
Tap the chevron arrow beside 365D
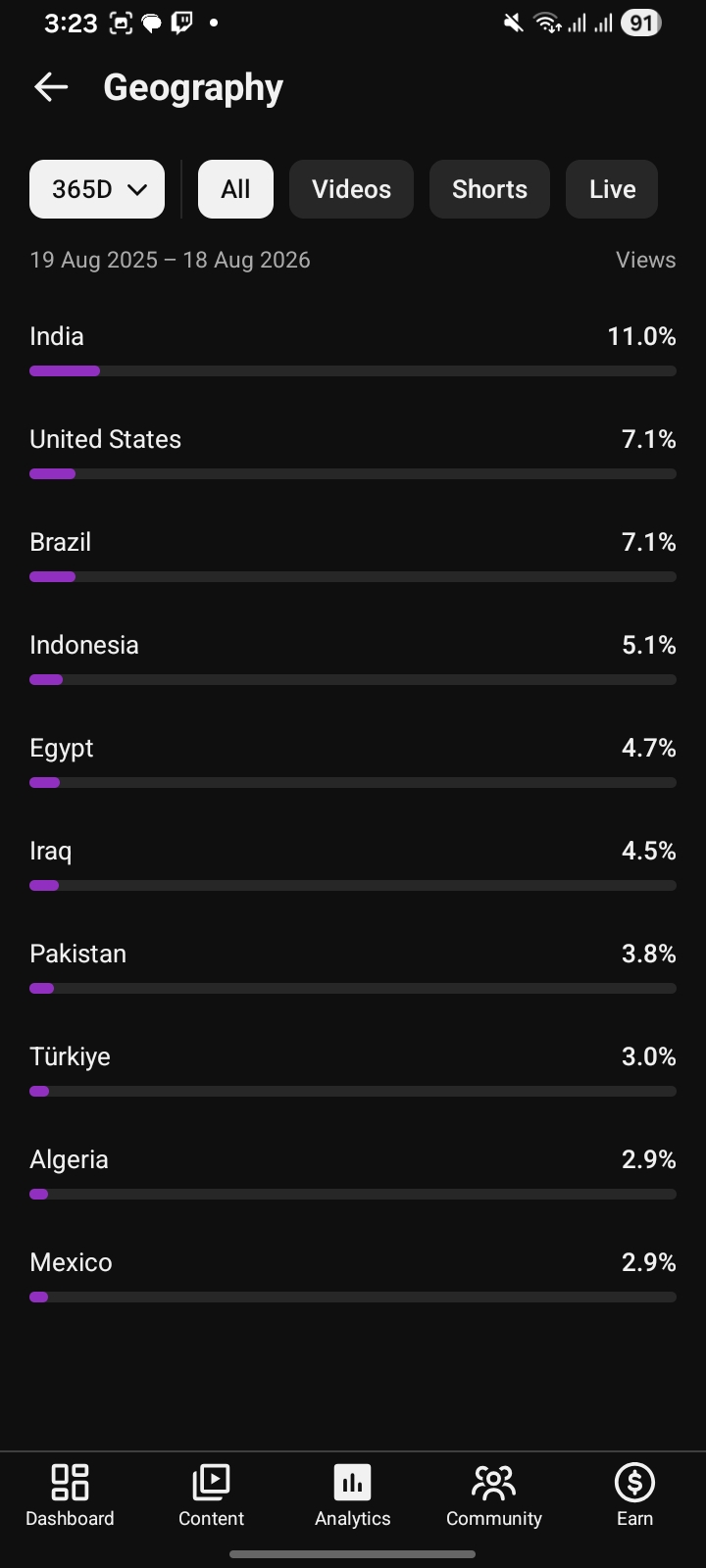coord(137,189)
